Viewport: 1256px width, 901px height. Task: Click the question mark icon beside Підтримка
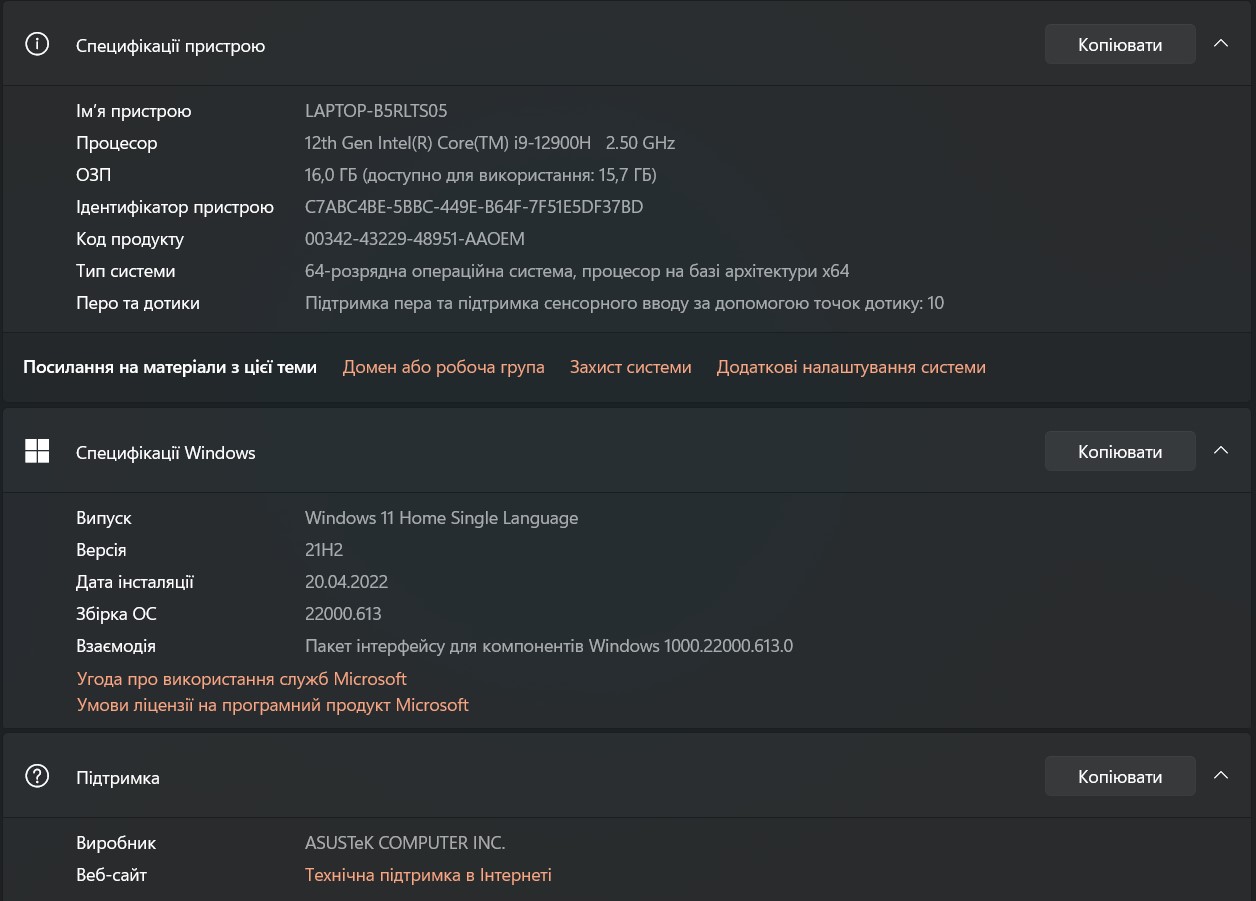point(37,777)
